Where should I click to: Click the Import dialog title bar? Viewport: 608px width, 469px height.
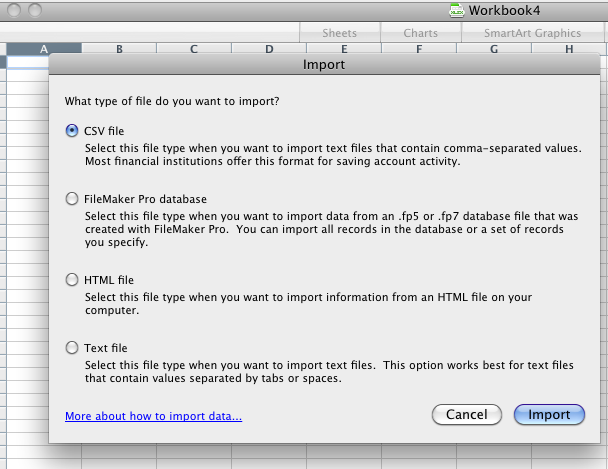324,64
